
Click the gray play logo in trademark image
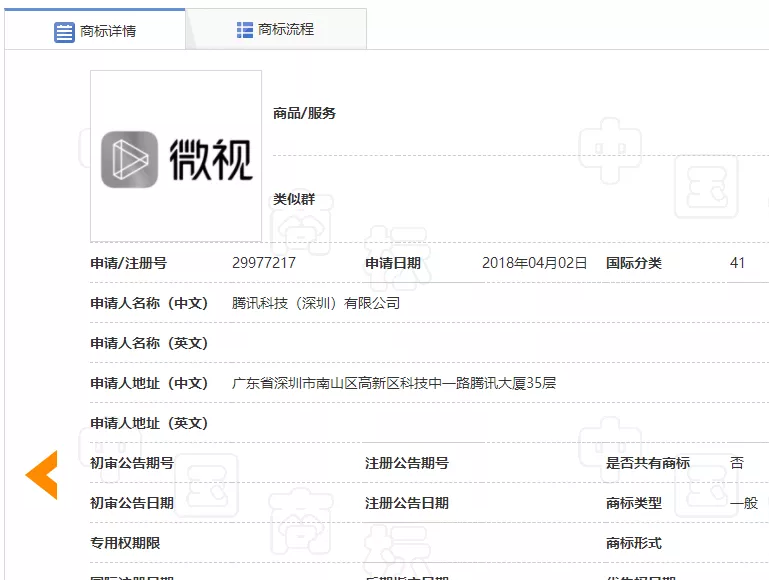129,159
